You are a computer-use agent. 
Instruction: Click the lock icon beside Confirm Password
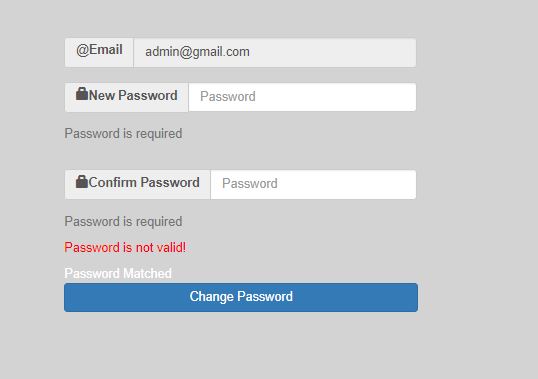(x=82, y=181)
